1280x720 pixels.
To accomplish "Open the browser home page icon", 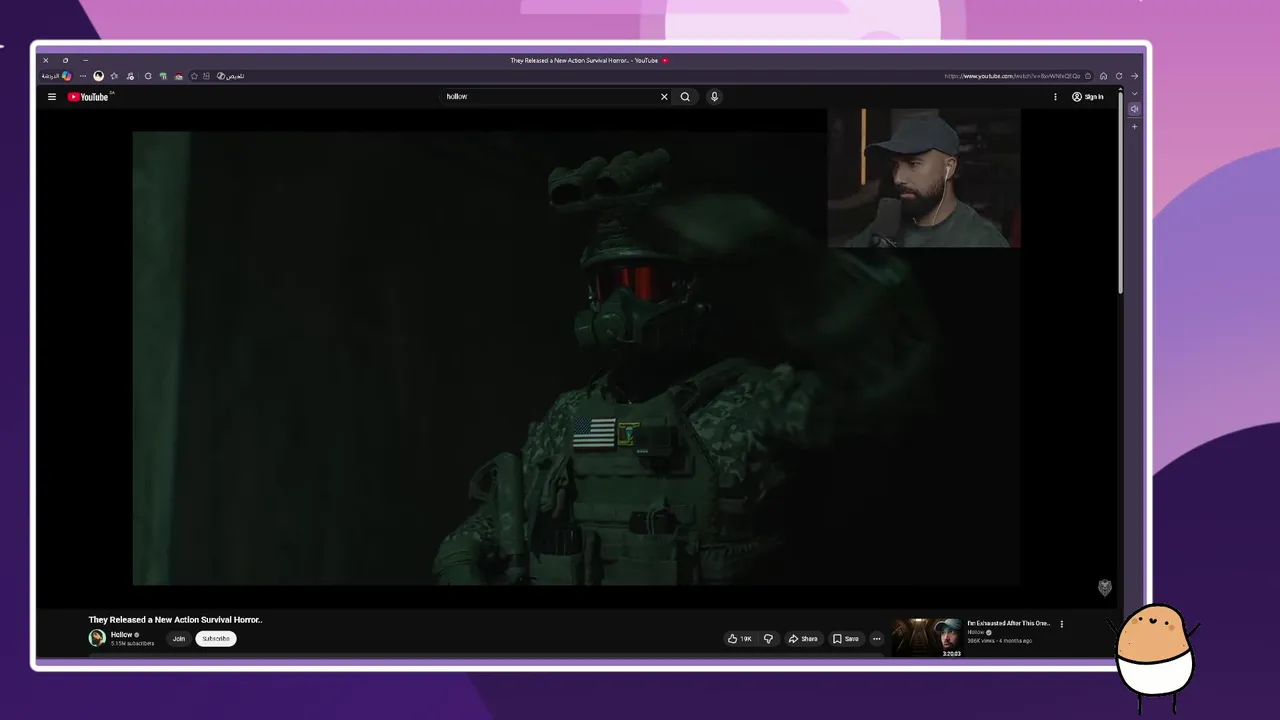I will click(x=1104, y=76).
